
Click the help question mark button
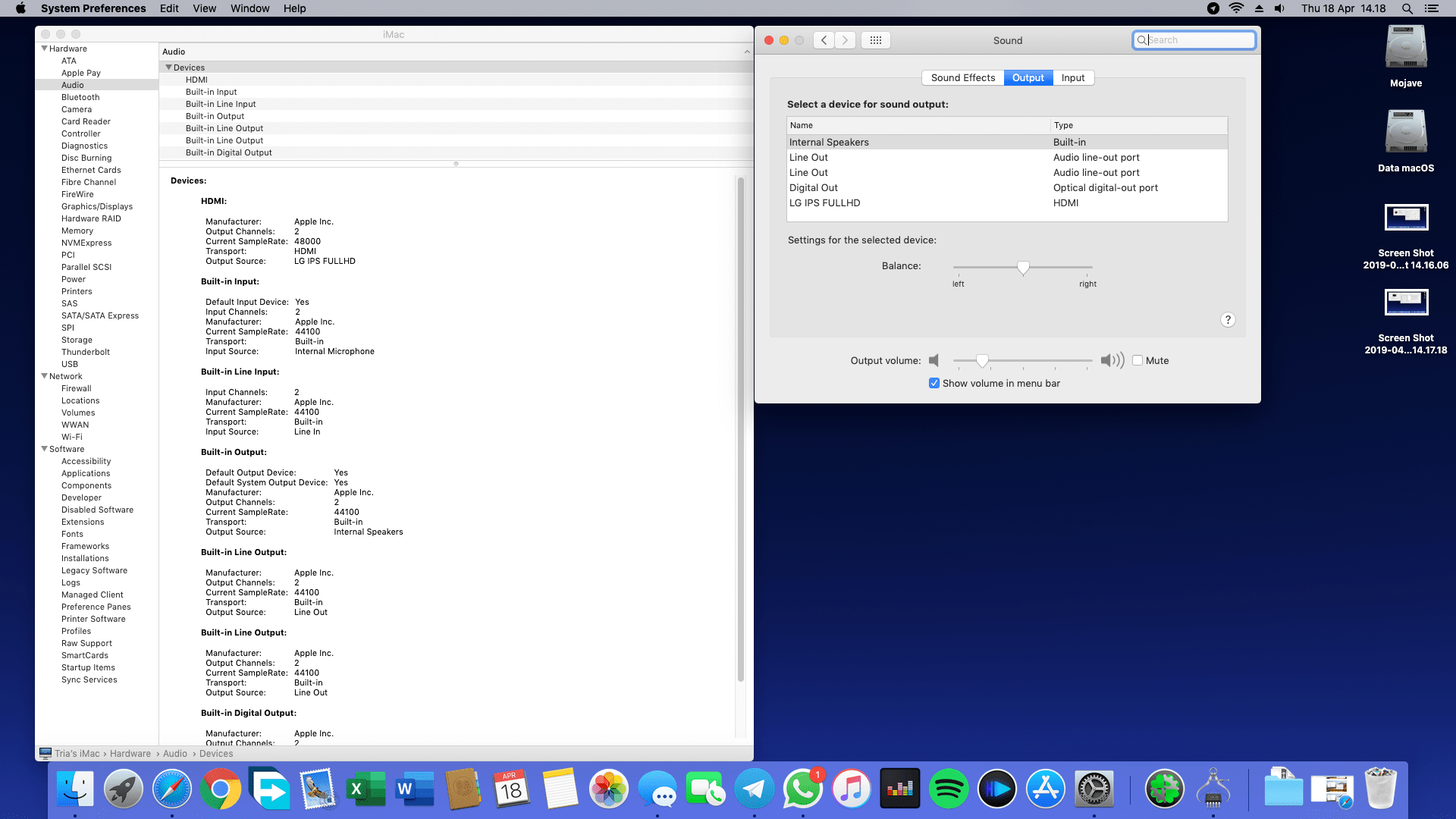(1228, 319)
